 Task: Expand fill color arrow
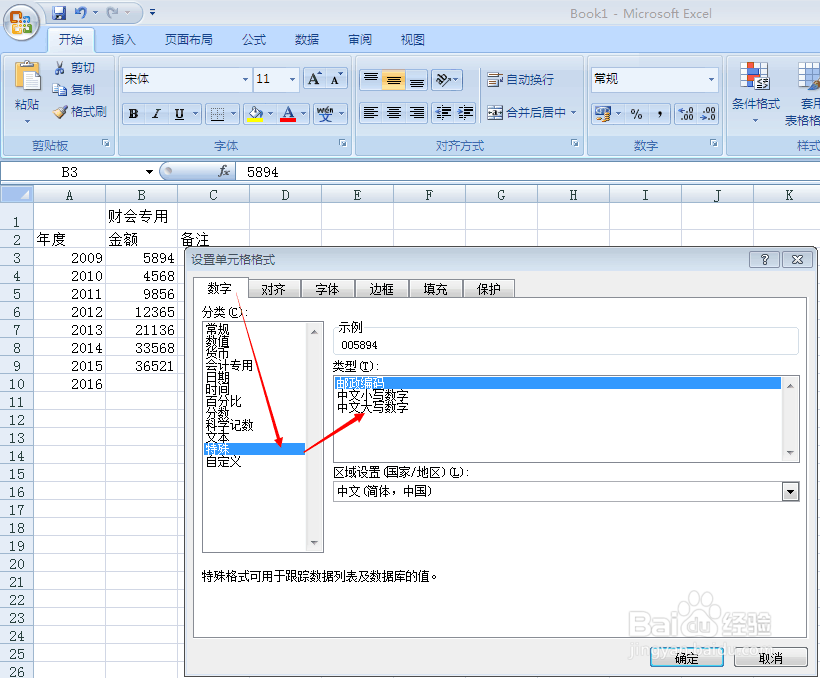[270, 114]
